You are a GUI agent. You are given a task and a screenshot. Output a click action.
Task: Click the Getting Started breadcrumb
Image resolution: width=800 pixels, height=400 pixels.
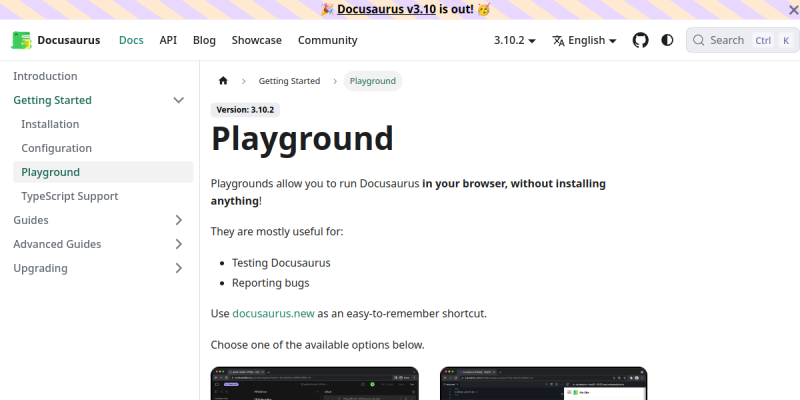289,81
